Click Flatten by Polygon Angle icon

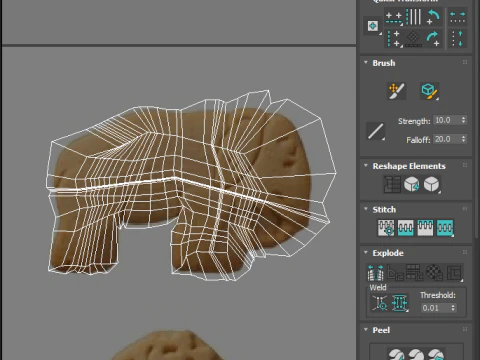(395, 273)
